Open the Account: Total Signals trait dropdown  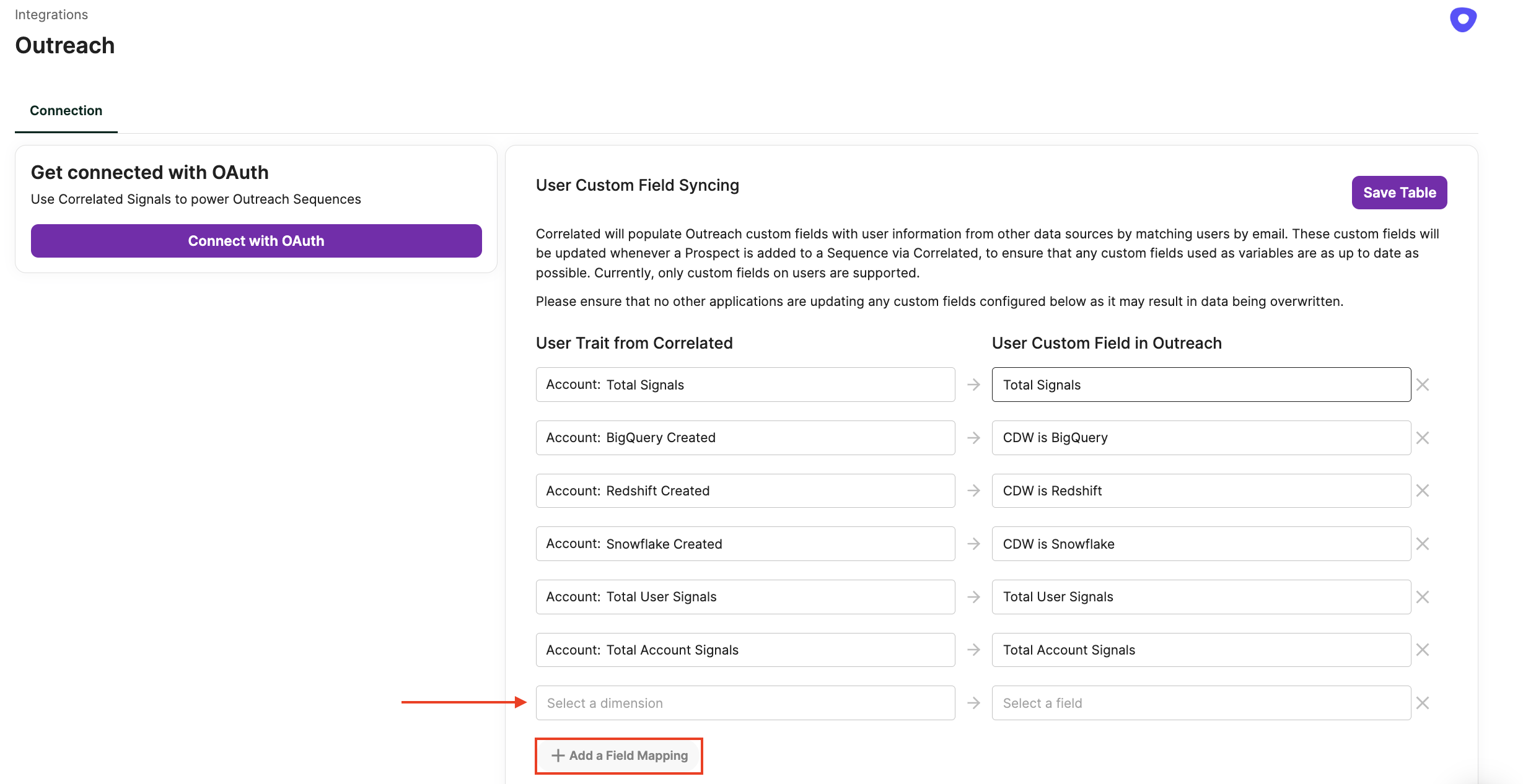coord(745,385)
